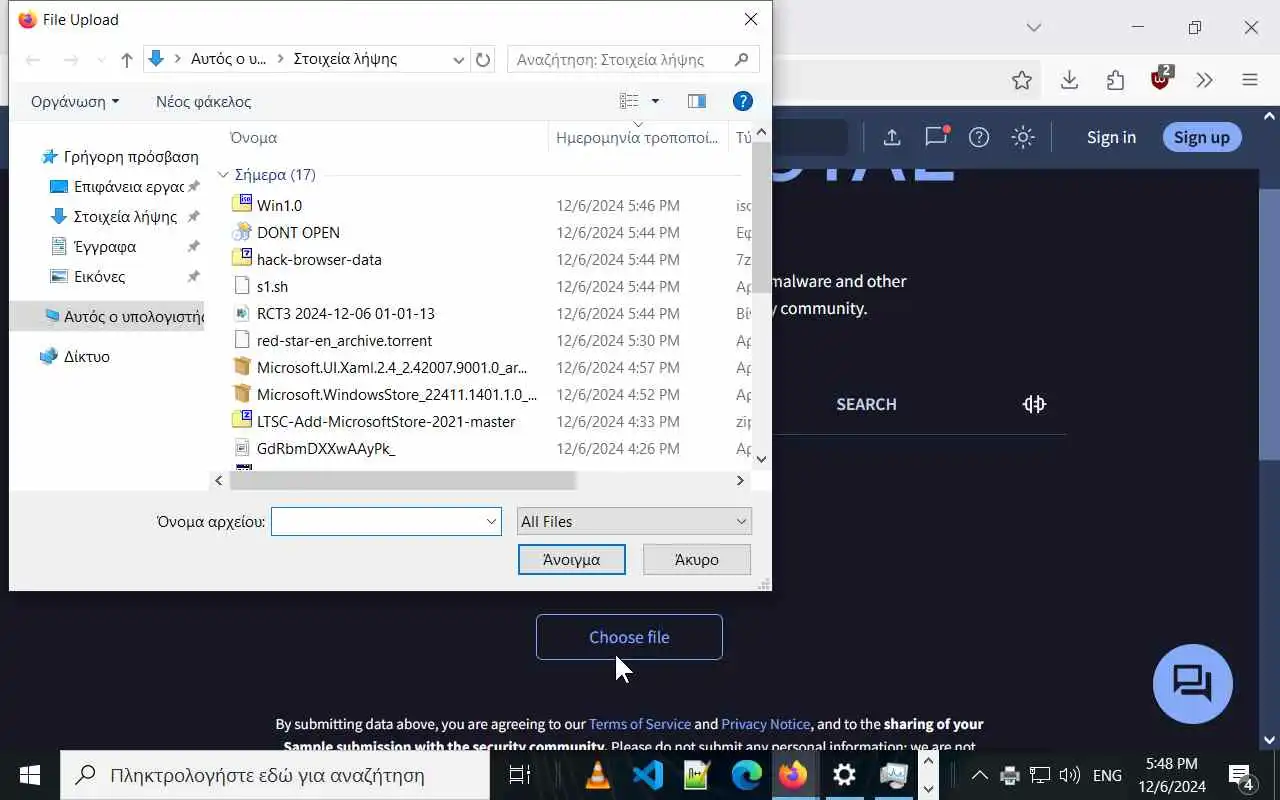Click the Άκυρο button

697,560
